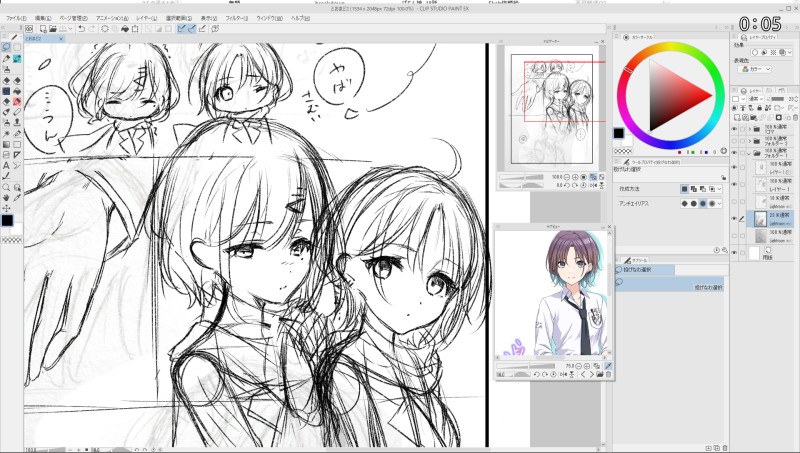The image size is (800, 453).
Task: Collapse the フォルダー 1 folder
Action: pyautogui.click(x=749, y=153)
